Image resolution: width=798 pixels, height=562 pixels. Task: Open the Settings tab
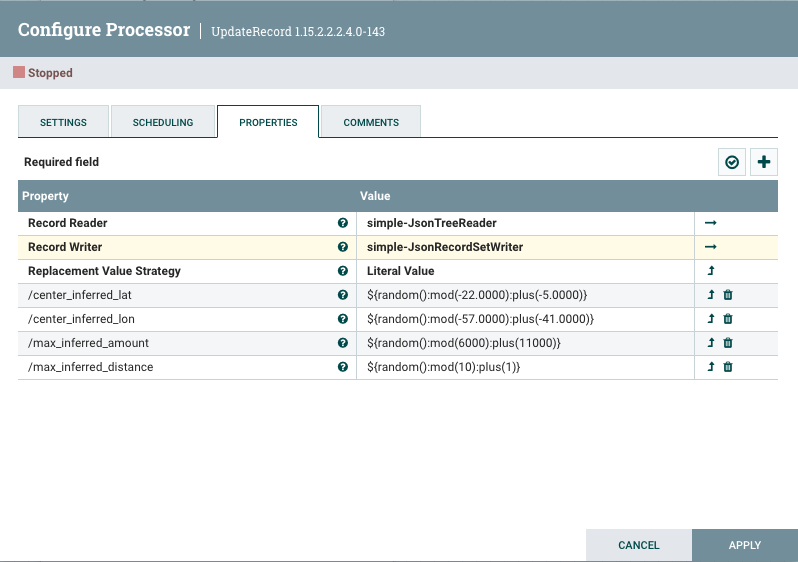click(63, 122)
